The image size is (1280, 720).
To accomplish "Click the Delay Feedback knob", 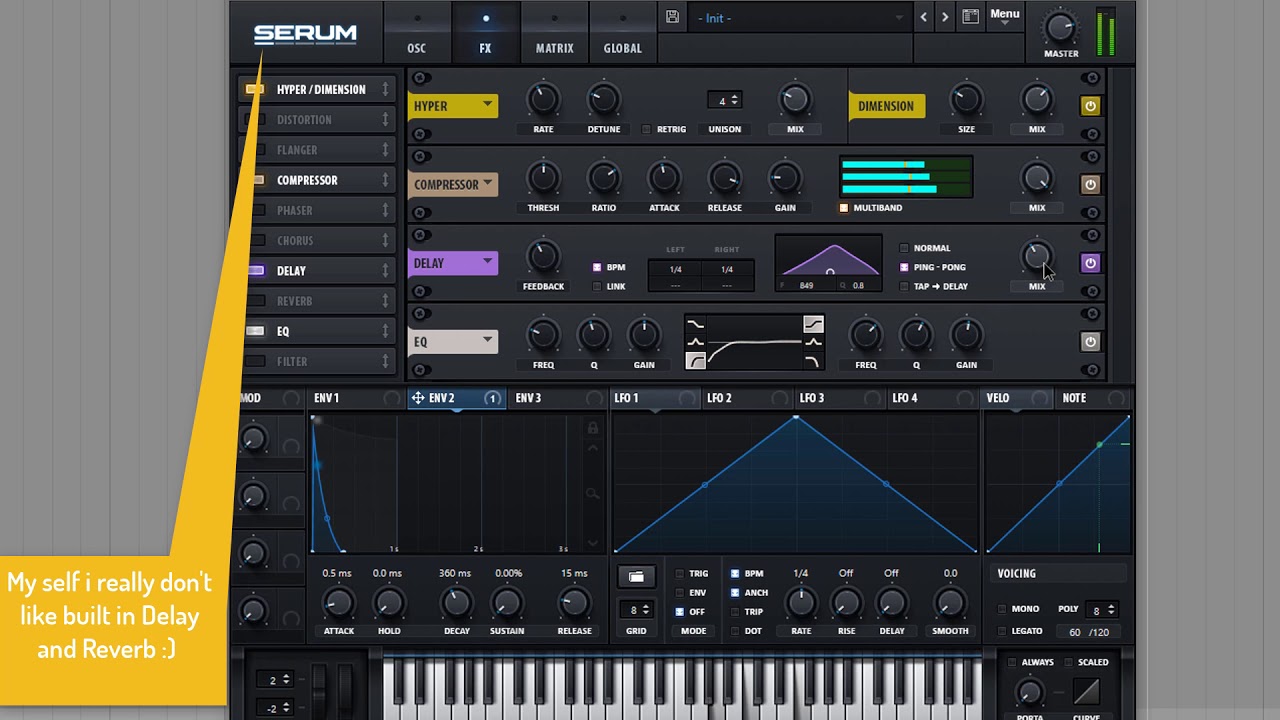I will coord(543,257).
